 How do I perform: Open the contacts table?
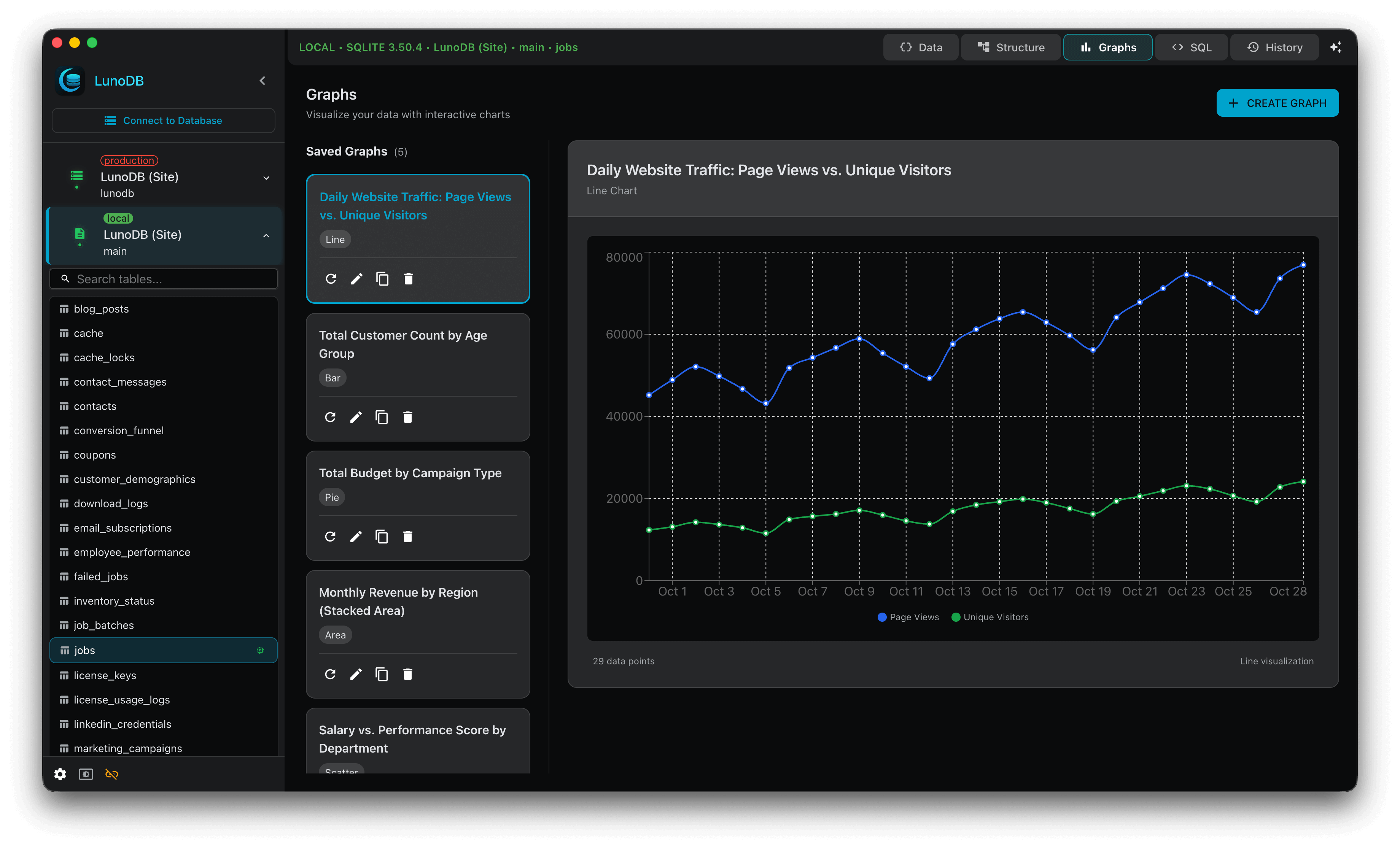[x=164, y=406]
